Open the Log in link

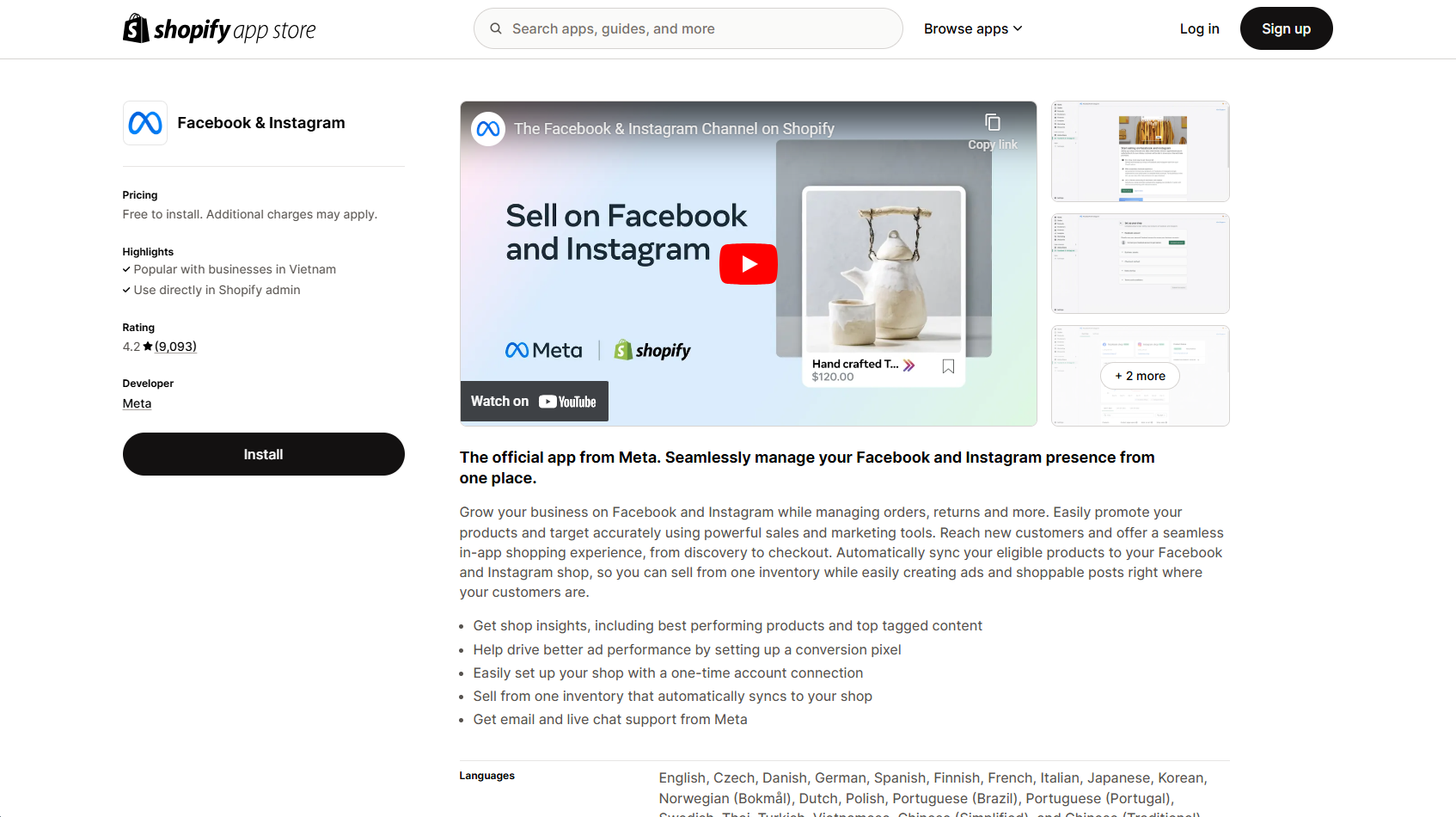[1199, 28]
